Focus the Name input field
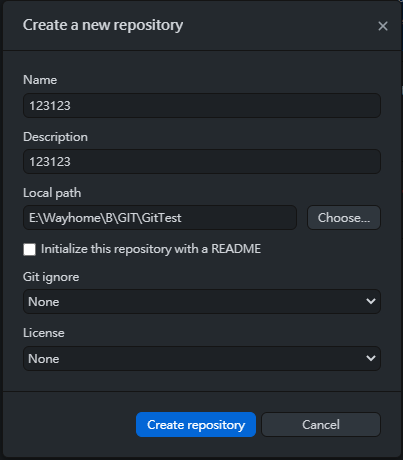 (x=202, y=106)
